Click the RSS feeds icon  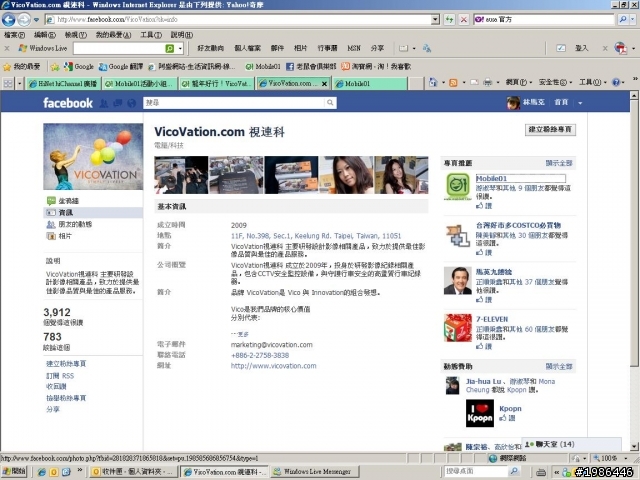click(x=453, y=83)
